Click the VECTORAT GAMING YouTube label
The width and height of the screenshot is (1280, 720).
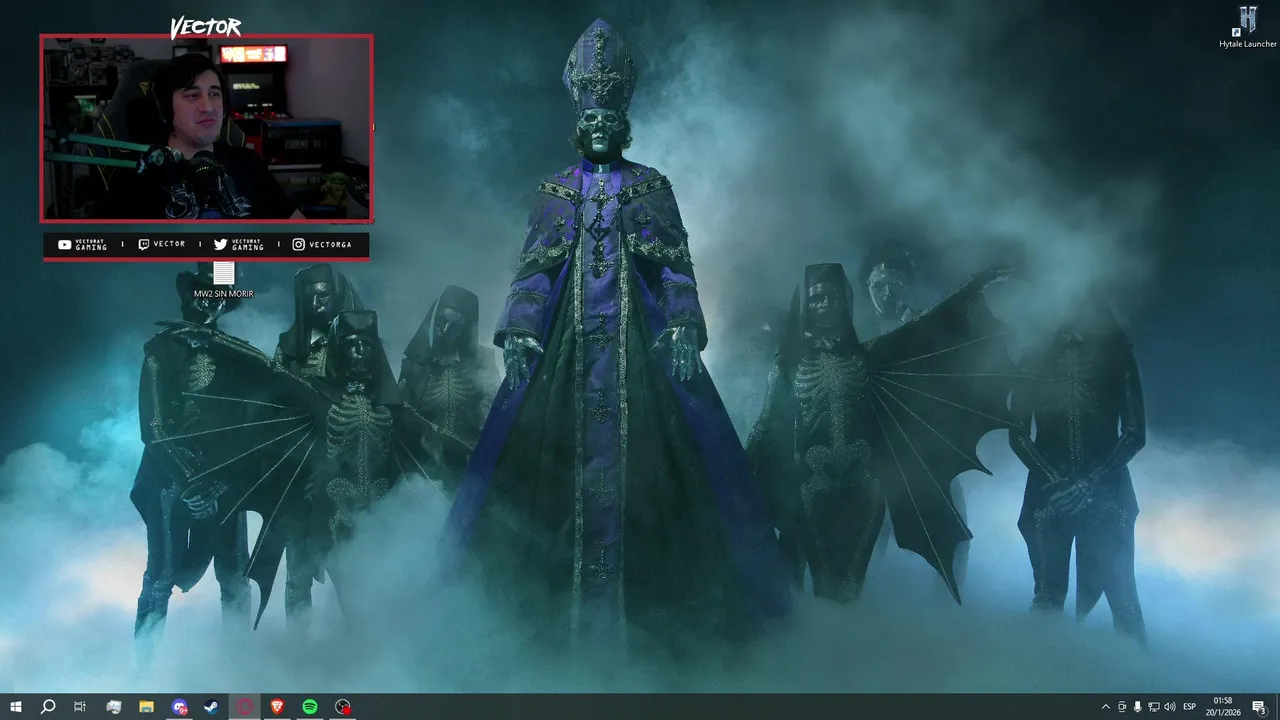82,244
